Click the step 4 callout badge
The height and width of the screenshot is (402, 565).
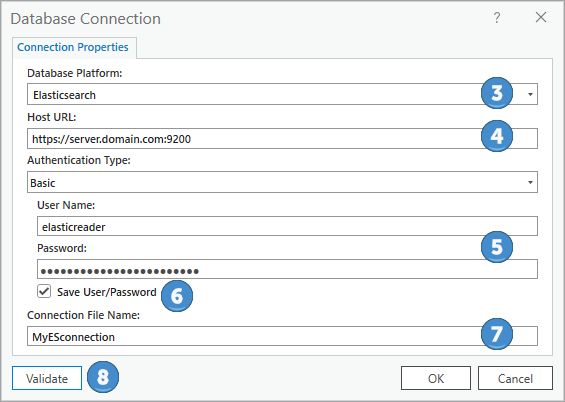pyautogui.click(x=497, y=136)
